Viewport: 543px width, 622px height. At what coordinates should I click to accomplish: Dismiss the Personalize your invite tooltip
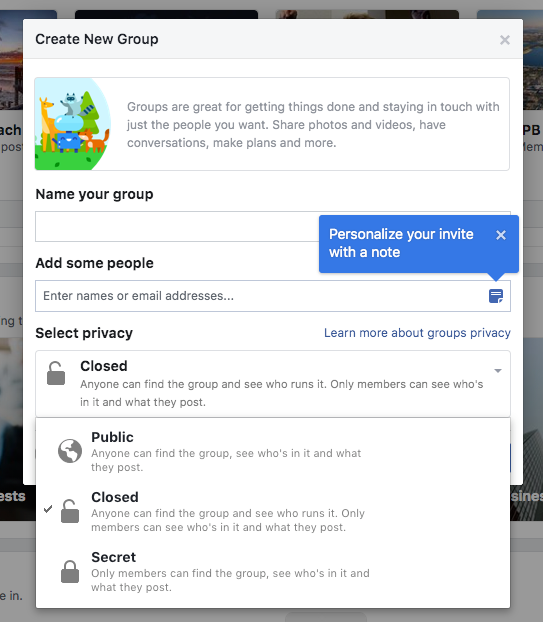(501, 235)
